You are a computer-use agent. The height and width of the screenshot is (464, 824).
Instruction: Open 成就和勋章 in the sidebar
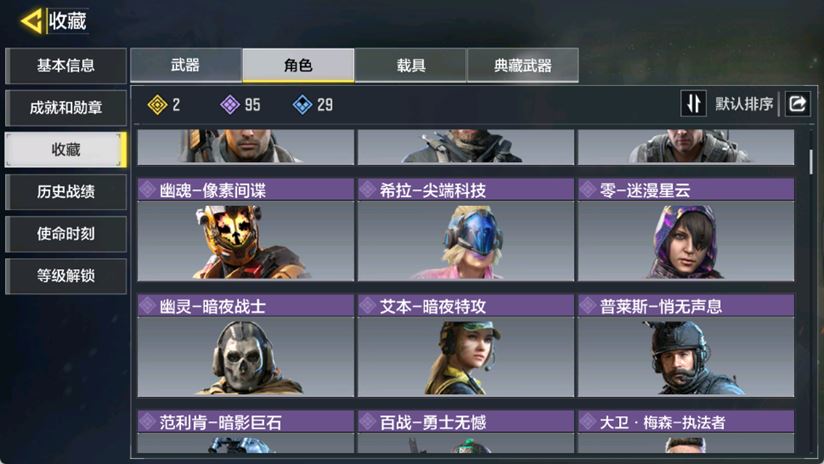point(66,108)
